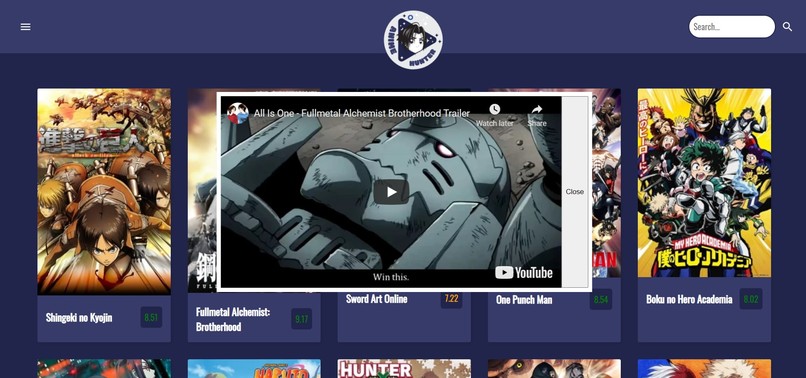Click the Watch later clock icon
The width and height of the screenshot is (806, 378).
point(494,109)
